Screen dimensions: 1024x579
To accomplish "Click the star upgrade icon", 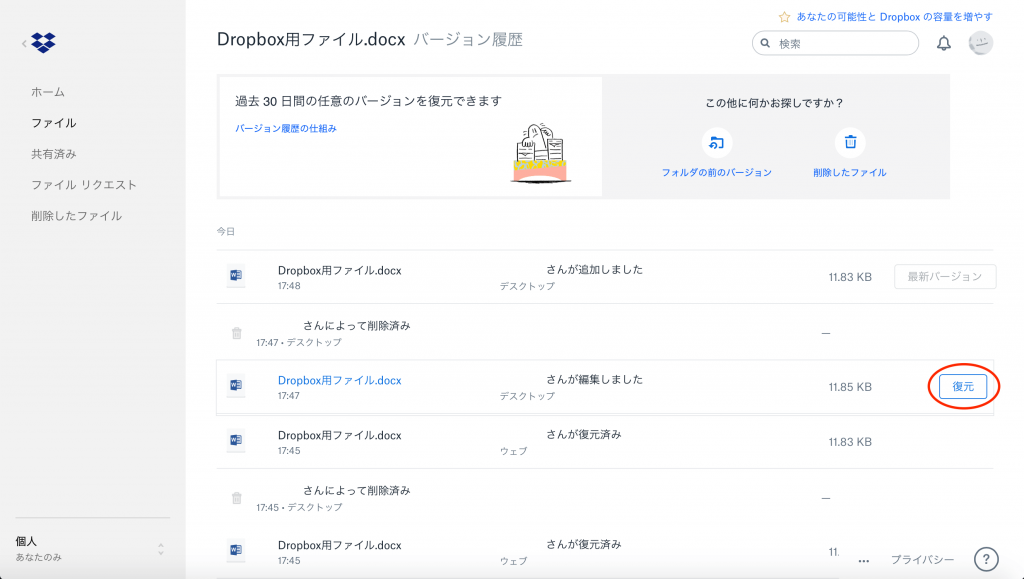I will (784, 17).
